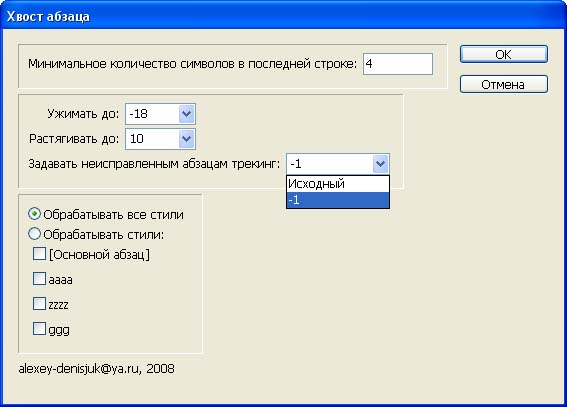Click the alexey-denisjuk@ya.ru, 2008 text
Screen dimensions: 567x407
tap(97, 369)
